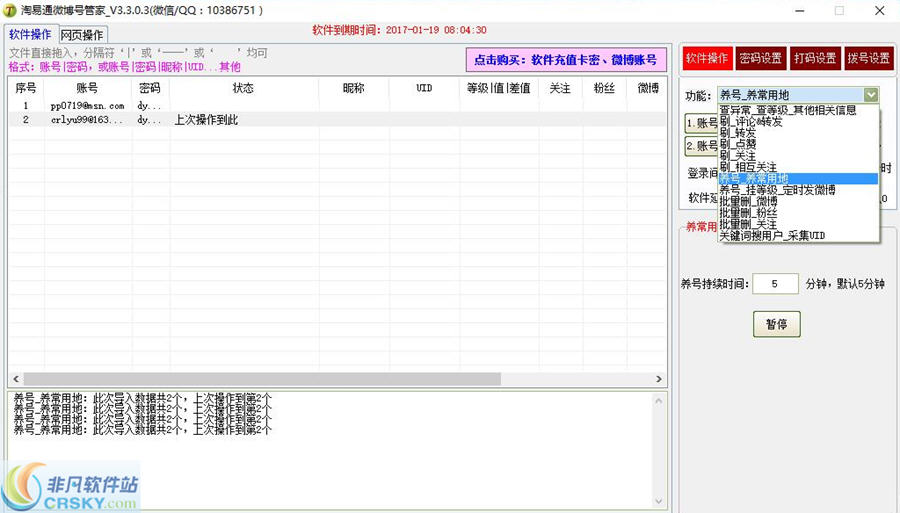Image resolution: width=900 pixels, height=513 pixels.
Task: Open the 密码设置 tab
Action: pyautogui.click(x=761, y=58)
